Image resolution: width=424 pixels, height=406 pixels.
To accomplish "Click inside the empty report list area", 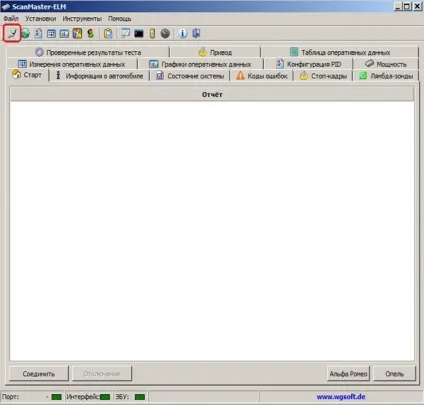I will (212, 231).
